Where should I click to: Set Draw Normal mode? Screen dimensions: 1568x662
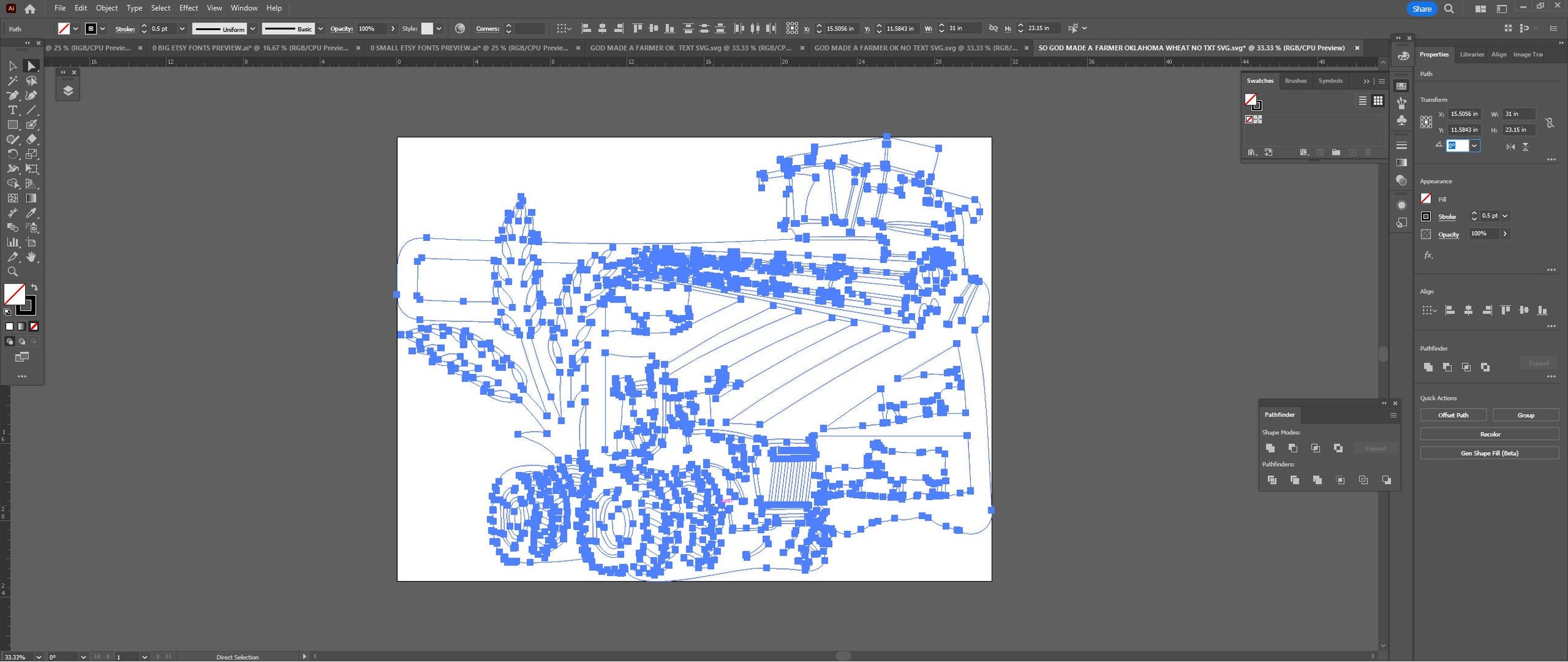coord(9,342)
